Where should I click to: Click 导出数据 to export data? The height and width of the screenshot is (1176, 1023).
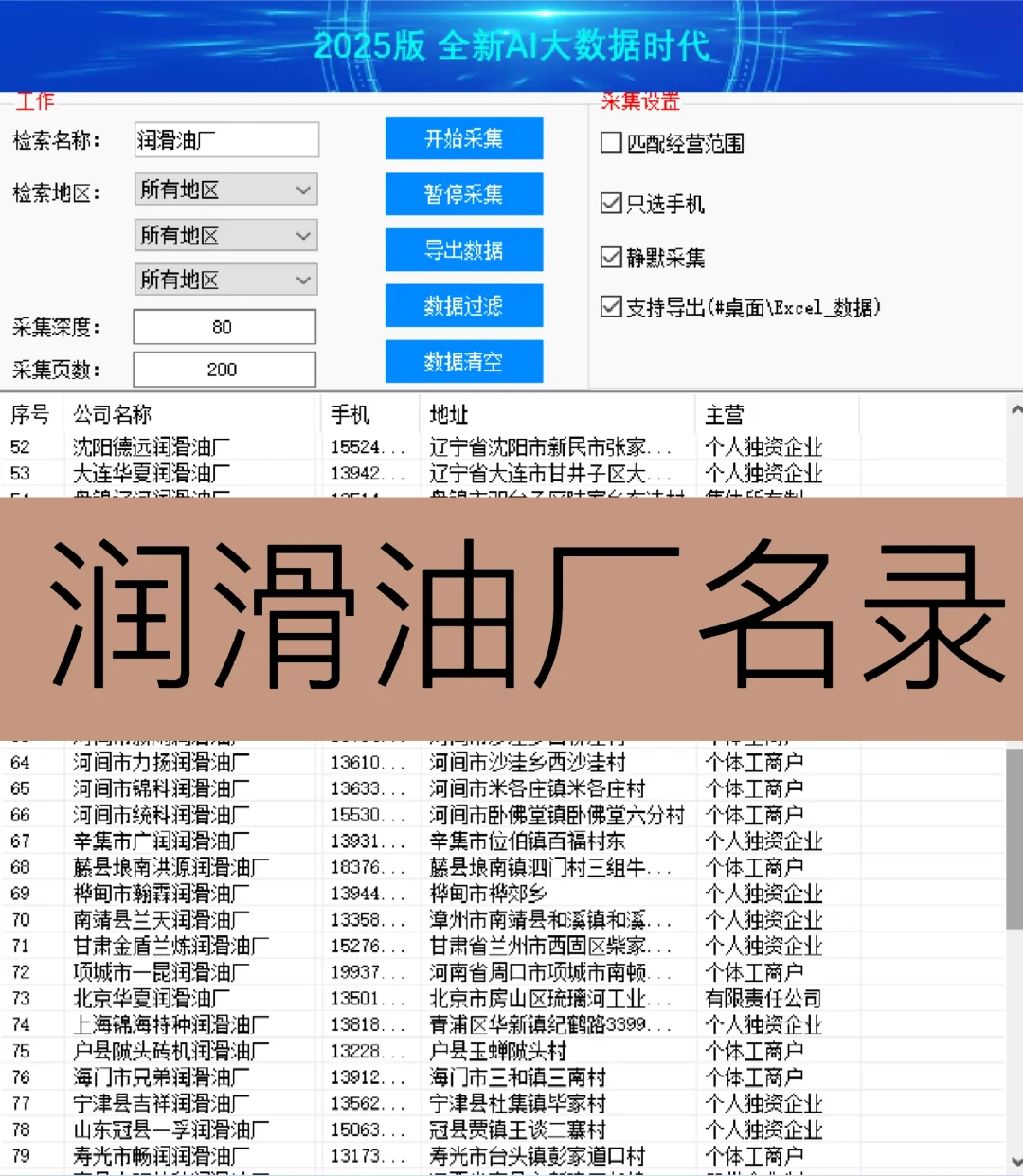(x=463, y=249)
